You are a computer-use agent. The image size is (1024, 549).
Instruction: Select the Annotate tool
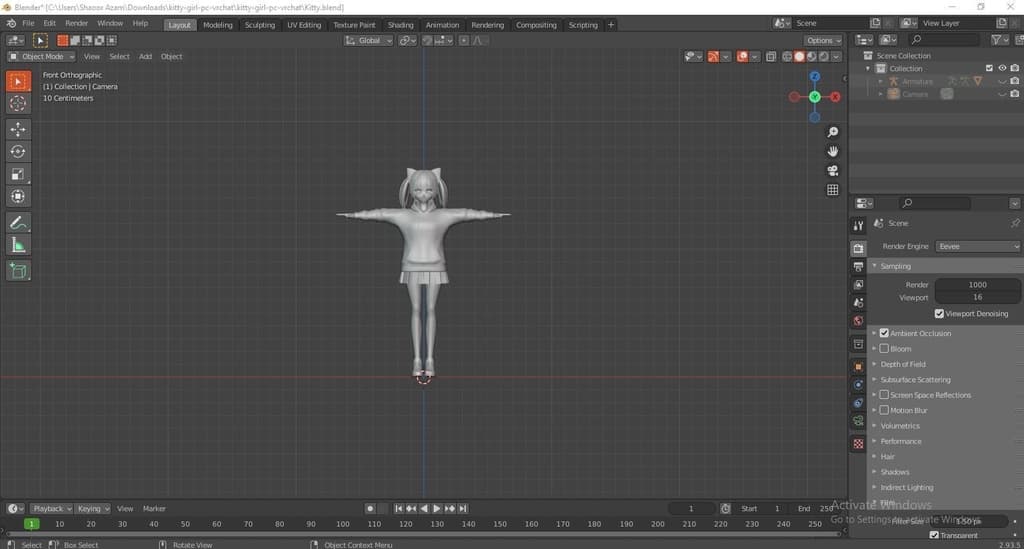tap(18, 222)
